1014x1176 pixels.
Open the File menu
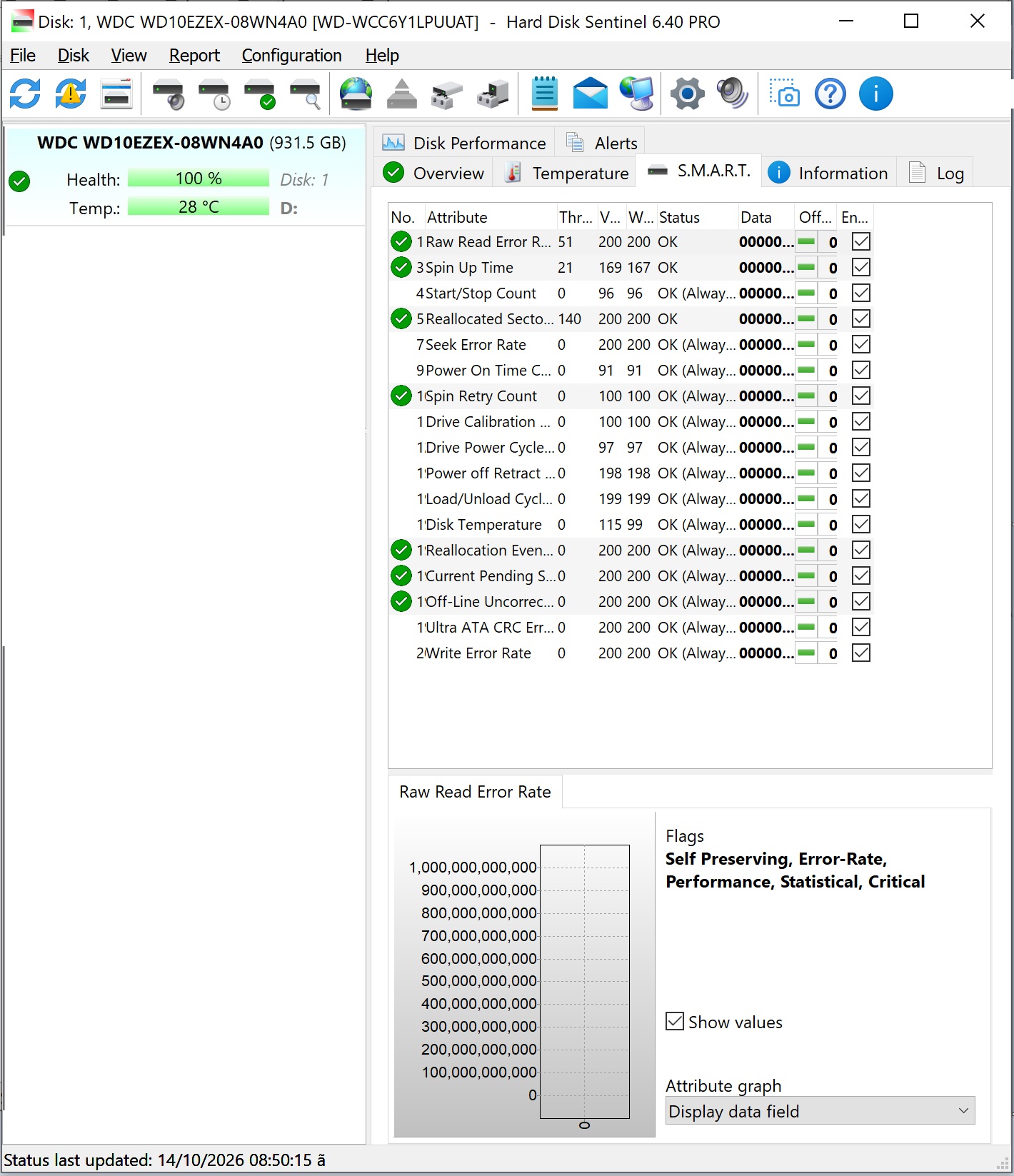23,56
